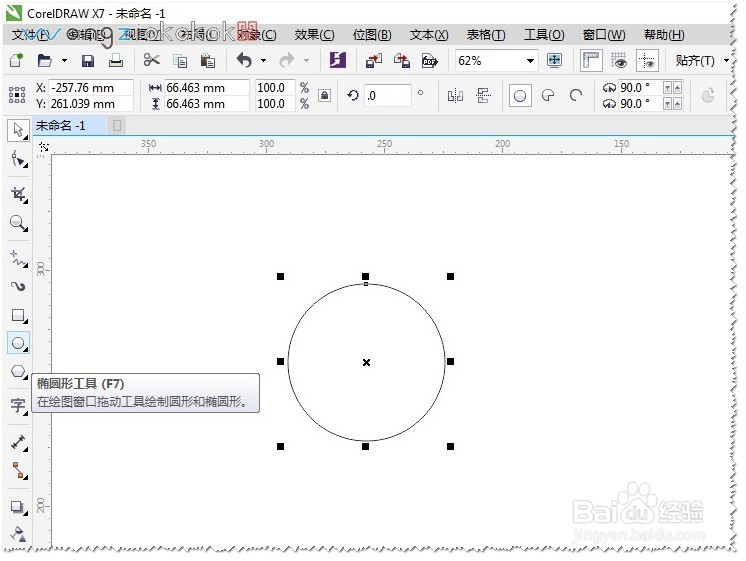Edit the X position field
The width and height of the screenshot is (746, 561).
click(x=91, y=88)
